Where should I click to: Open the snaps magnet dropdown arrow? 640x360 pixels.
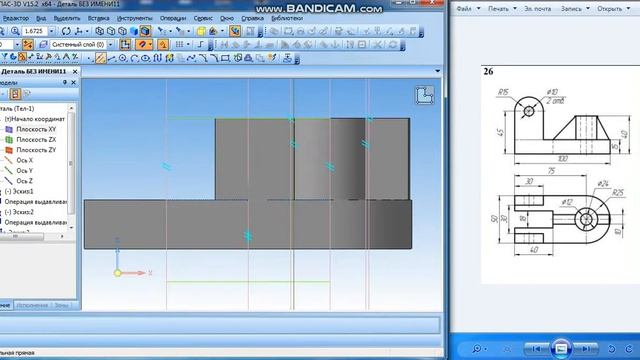pyautogui.click(x=151, y=44)
